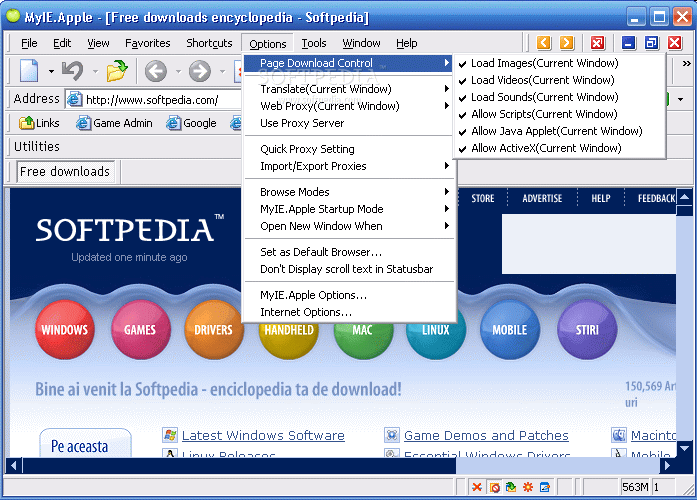Screen dimensions: 697x500
Task: Click the blue window with pencil status icon
Action: [545, 487]
